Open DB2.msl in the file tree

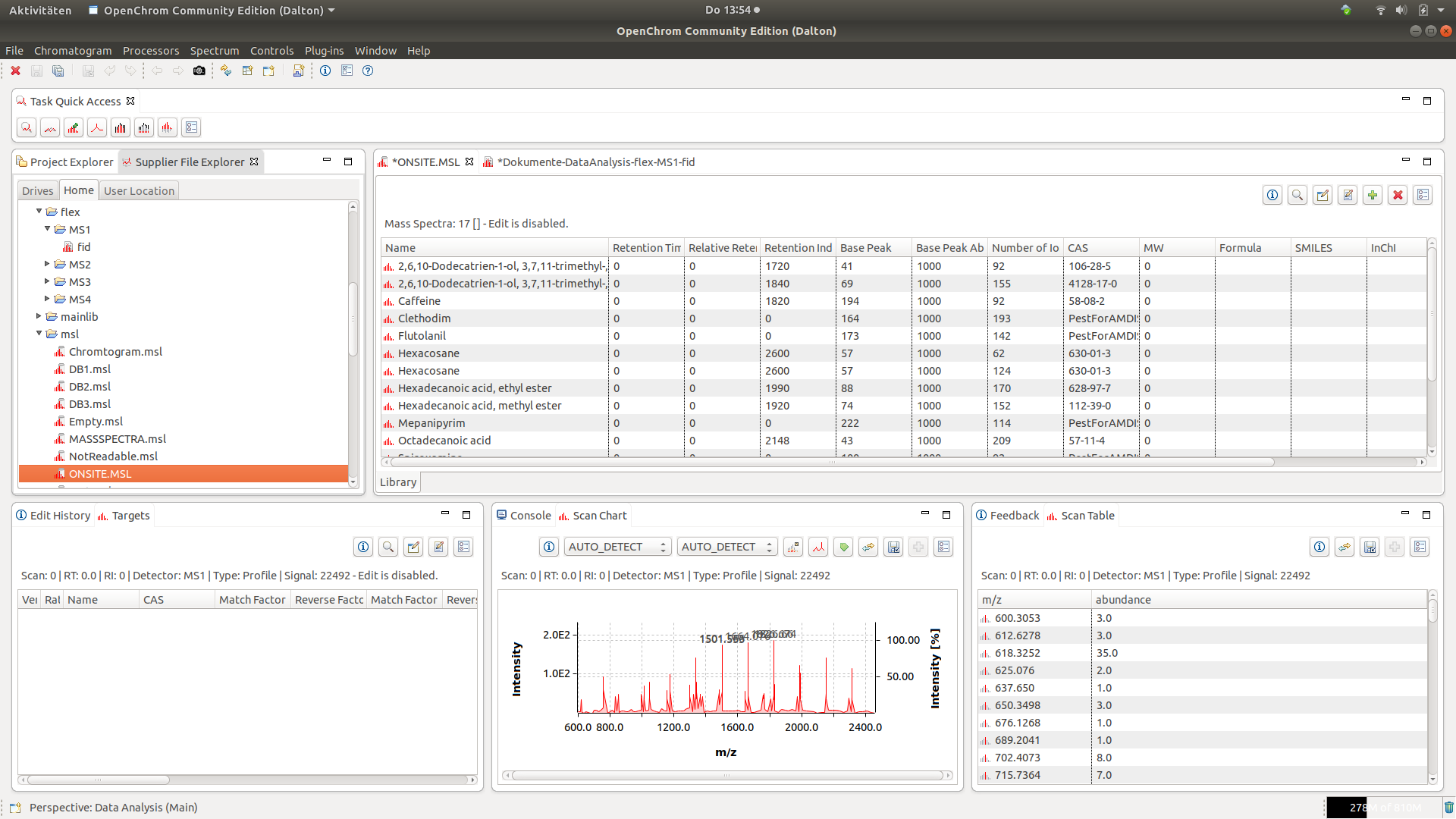[x=89, y=387]
